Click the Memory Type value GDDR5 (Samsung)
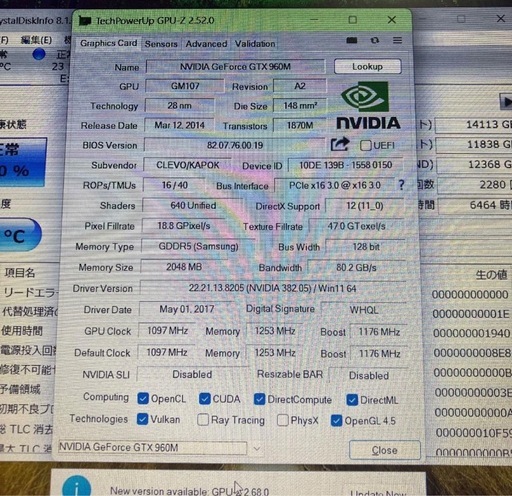Screen dimensions: 512x496 (198, 246)
